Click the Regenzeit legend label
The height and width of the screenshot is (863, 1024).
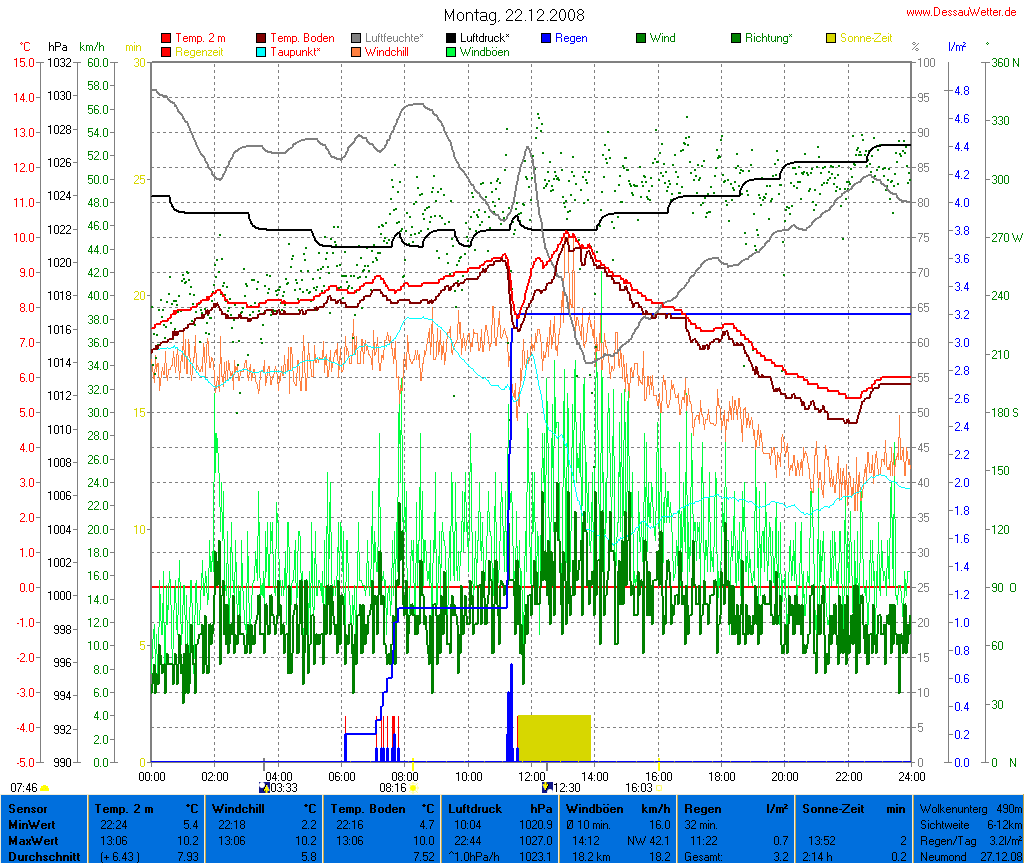(199, 51)
